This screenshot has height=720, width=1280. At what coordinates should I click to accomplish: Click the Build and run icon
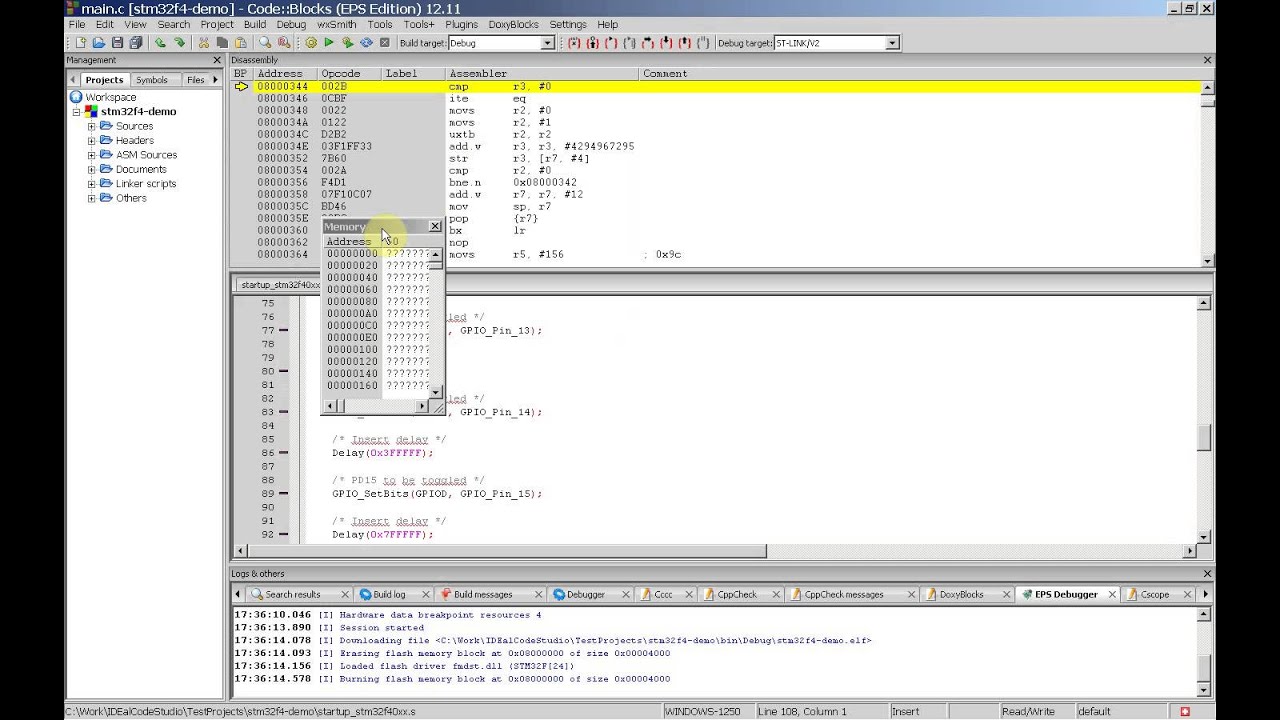point(347,43)
